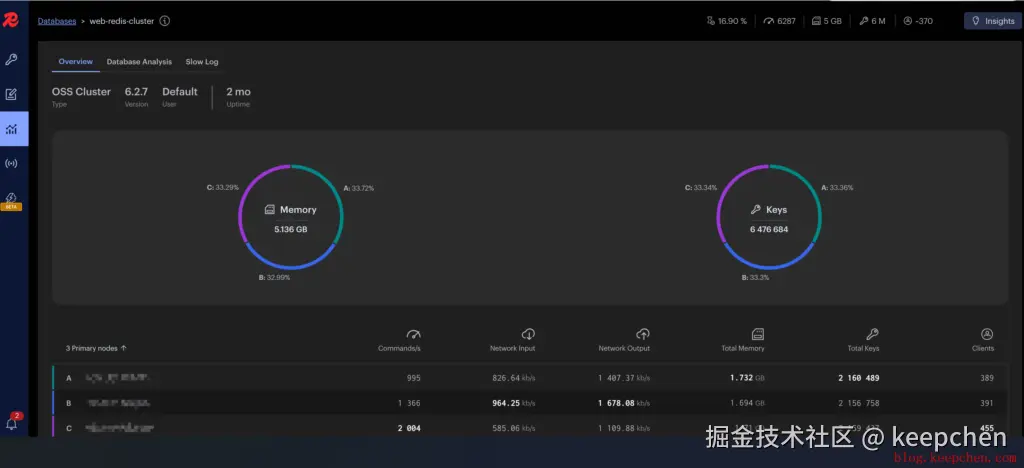Click the Total Memory column chip icon
Image resolution: width=1024 pixels, height=468 pixels.
click(758, 334)
